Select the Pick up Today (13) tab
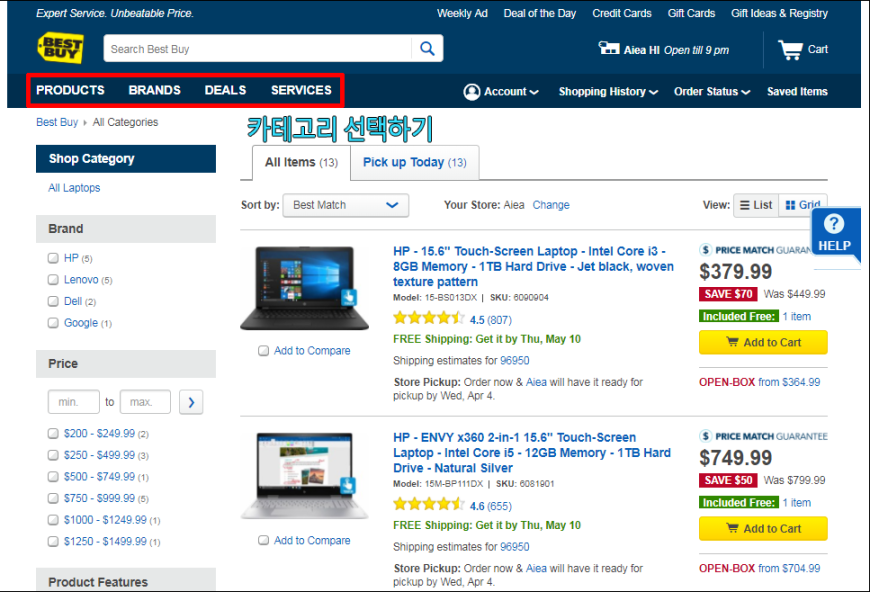Screen dimensions: 870x592 (x=414, y=163)
